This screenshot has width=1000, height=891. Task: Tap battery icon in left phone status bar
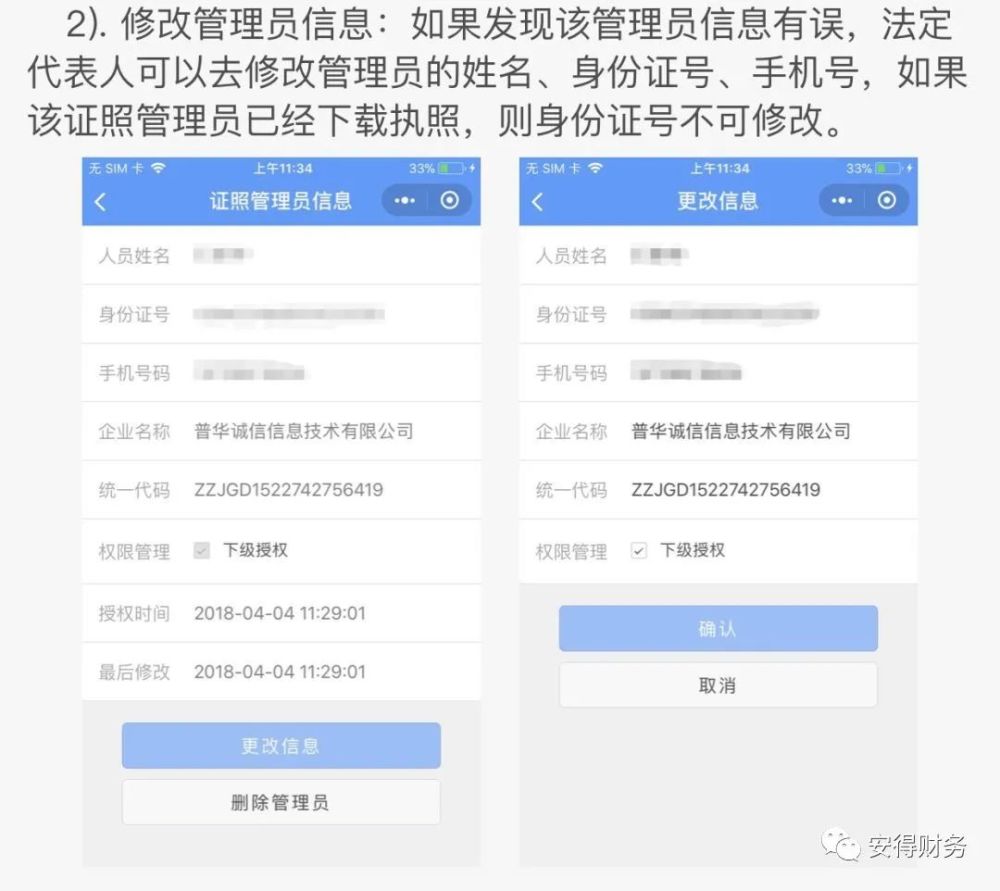tap(451, 168)
